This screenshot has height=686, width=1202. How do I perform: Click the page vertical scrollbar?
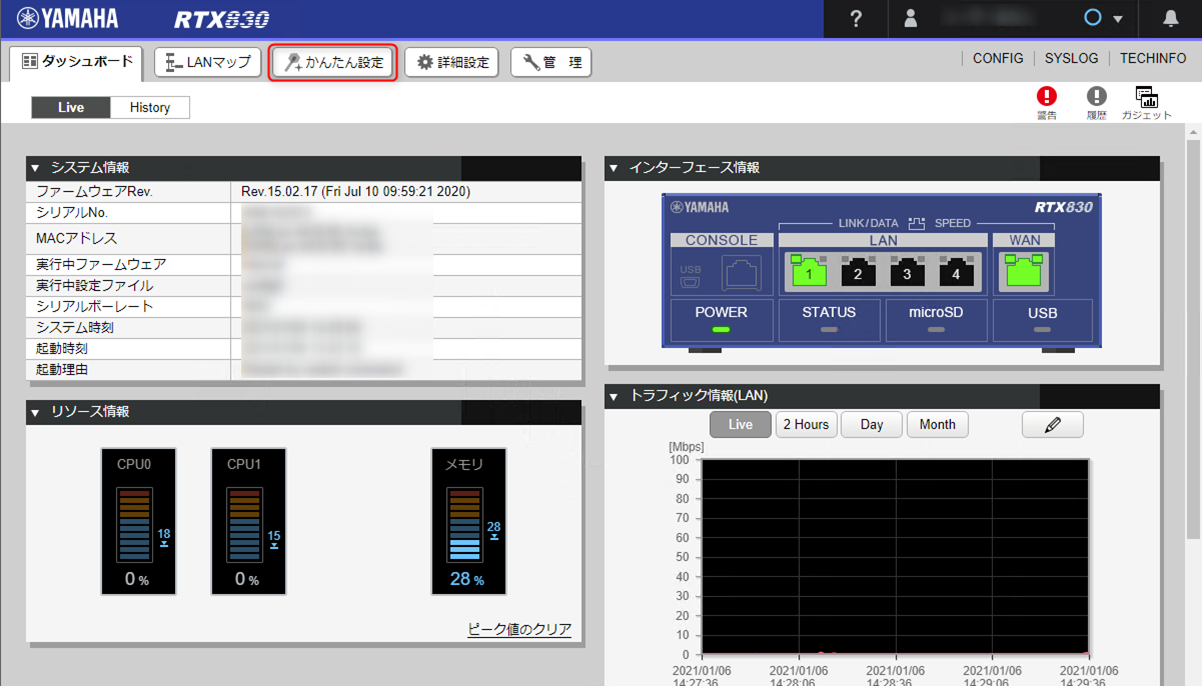tap(1193, 340)
